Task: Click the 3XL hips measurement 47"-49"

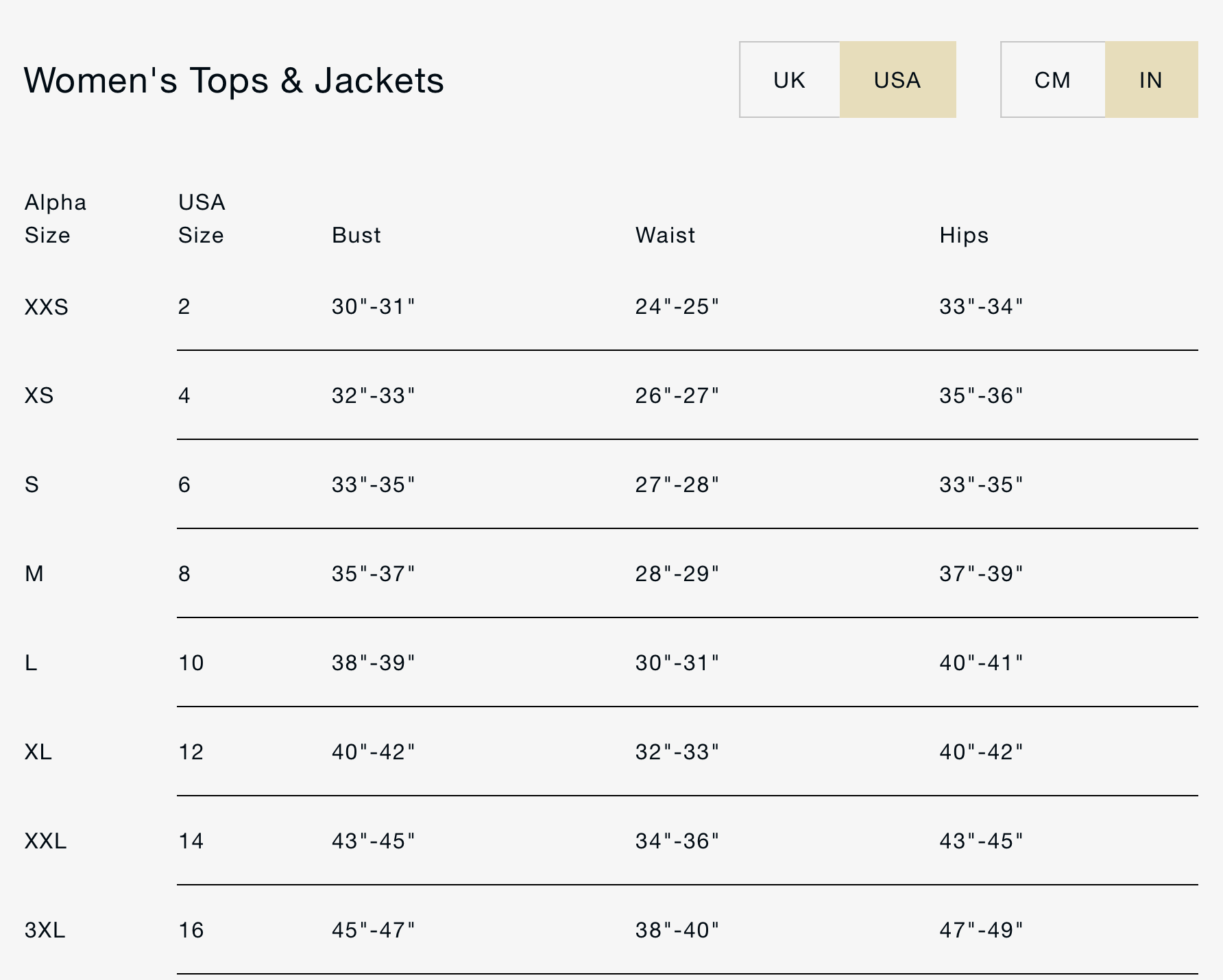Action: coord(981,930)
